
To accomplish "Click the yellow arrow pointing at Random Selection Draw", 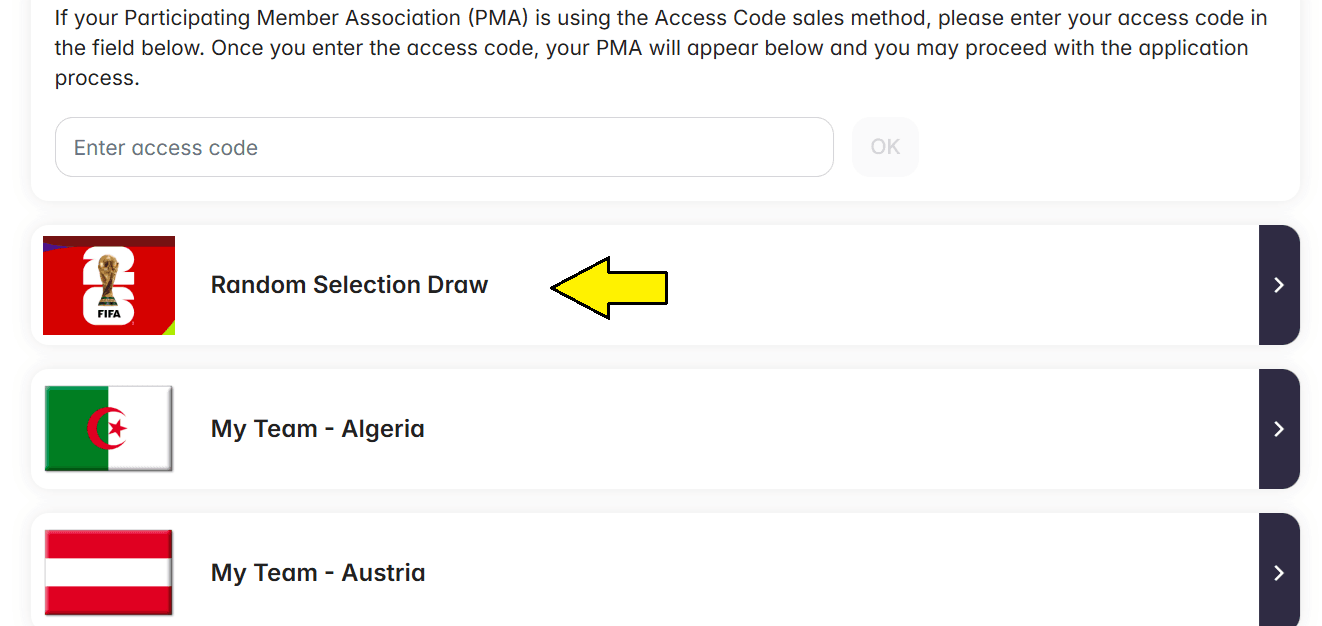I will pyautogui.click(x=609, y=287).
